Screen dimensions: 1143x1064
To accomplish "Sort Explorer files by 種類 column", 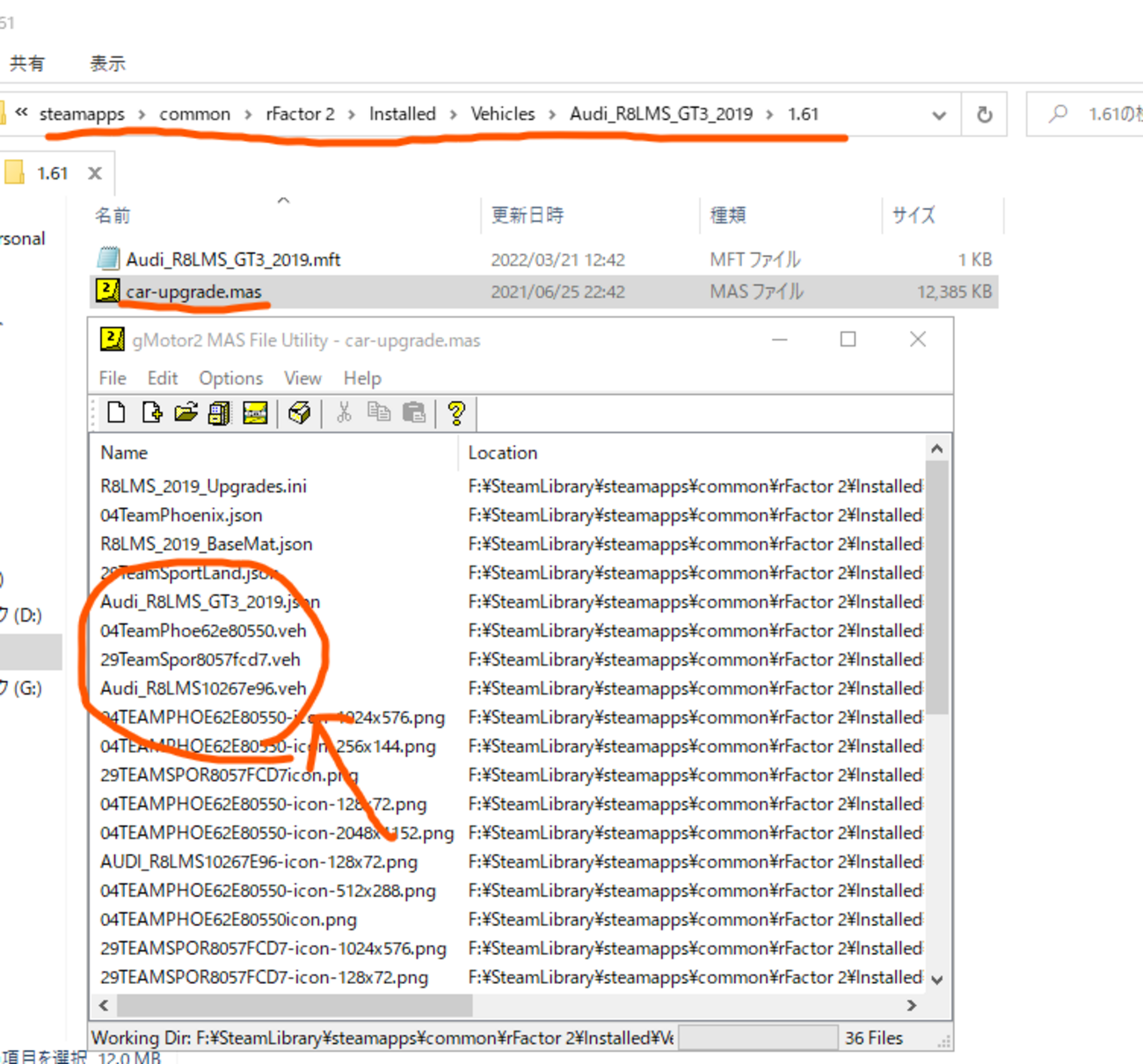I will (728, 215).
